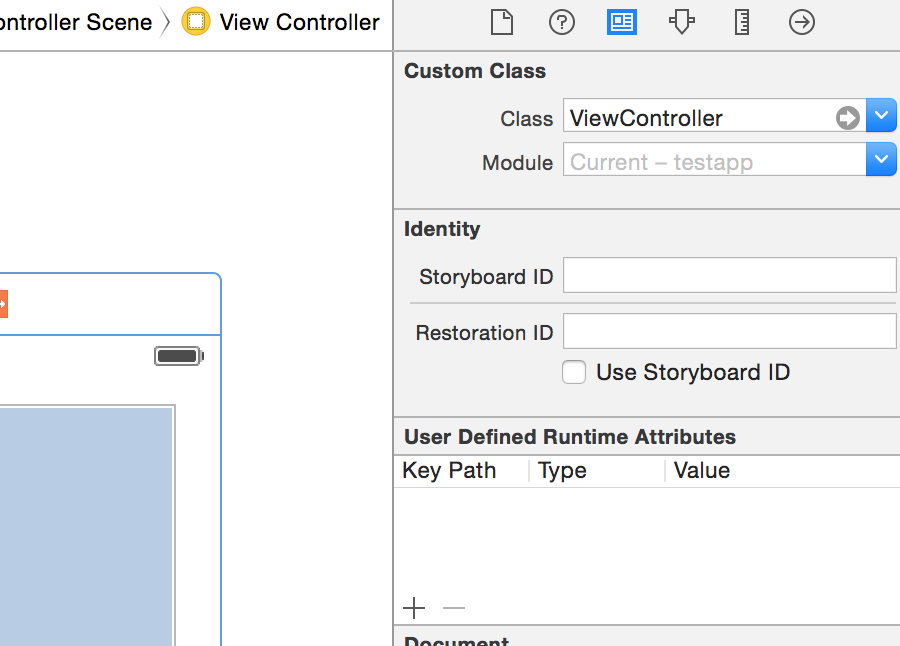Open the Size inspector ruler icon
The image size is (900, 646).
click(x=742, y=22)
